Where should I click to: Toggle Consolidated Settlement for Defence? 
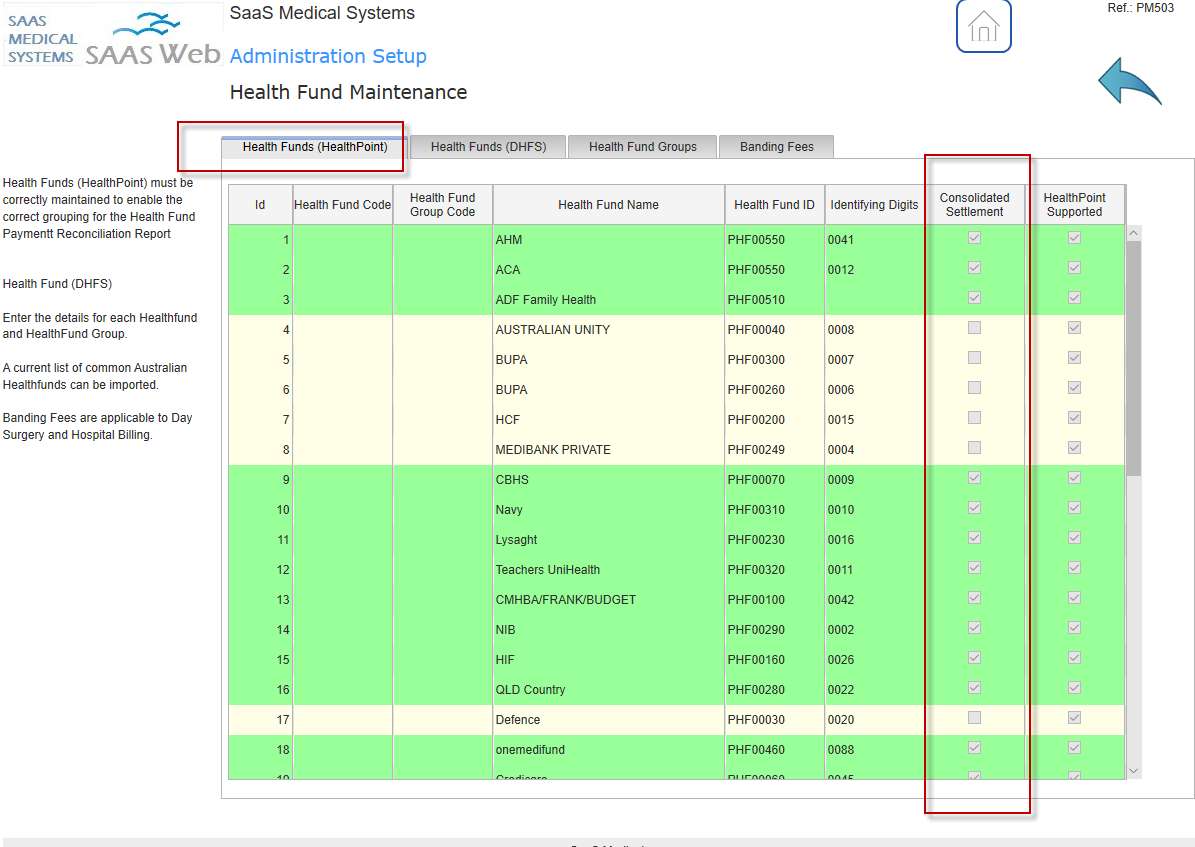click(x=974, y=717)
